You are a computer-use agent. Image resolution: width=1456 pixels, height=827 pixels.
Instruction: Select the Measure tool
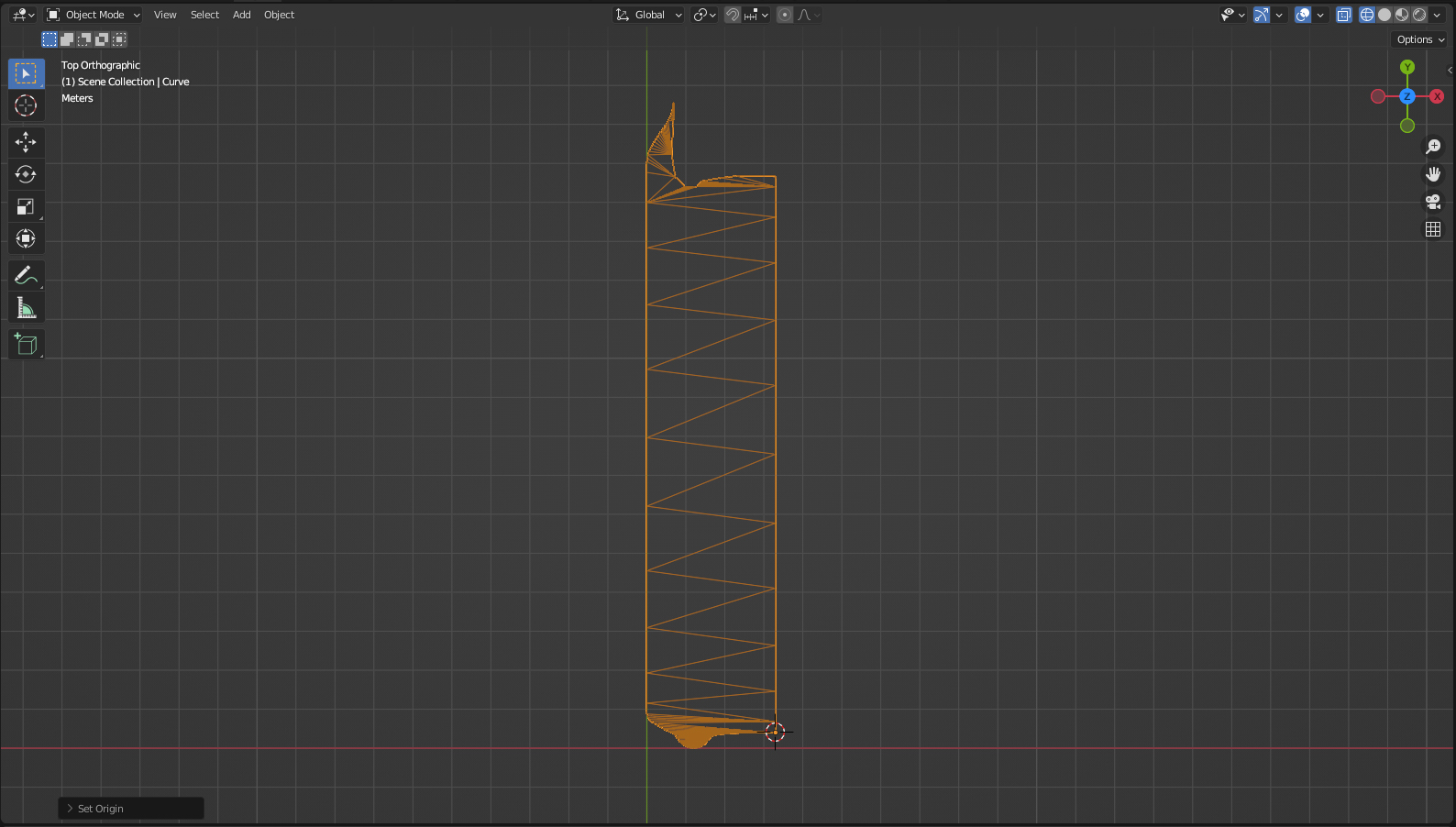(26, 308)
